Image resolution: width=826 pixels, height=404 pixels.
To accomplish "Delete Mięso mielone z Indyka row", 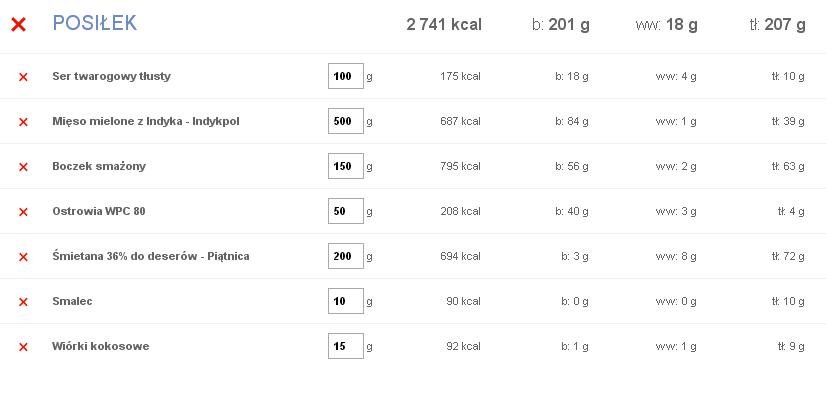I will pyautogui.click(x=23, y=122).
